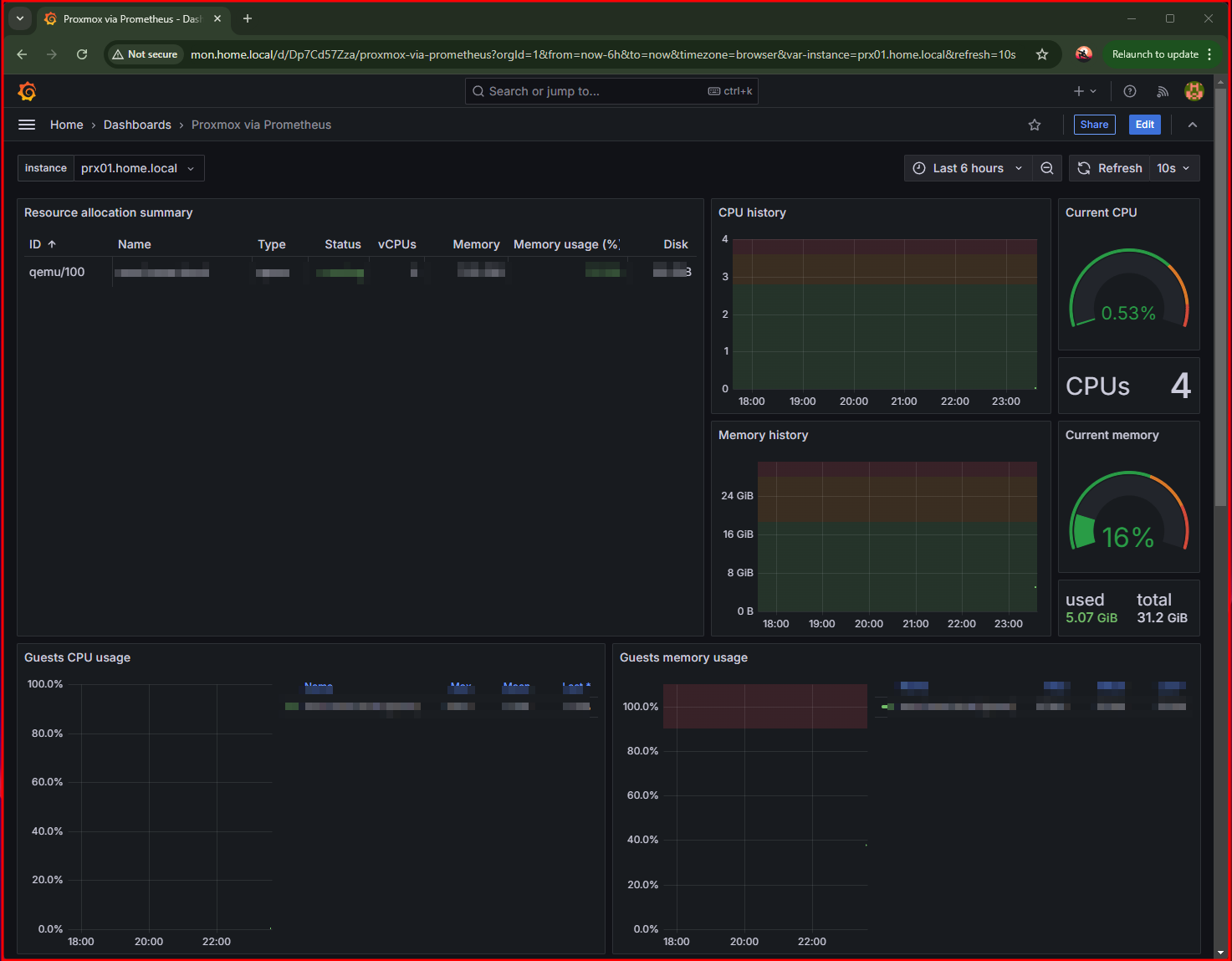Click the used 5.07 GiB value
This screenshot has height=961, width=1232.
(1091, 618)
